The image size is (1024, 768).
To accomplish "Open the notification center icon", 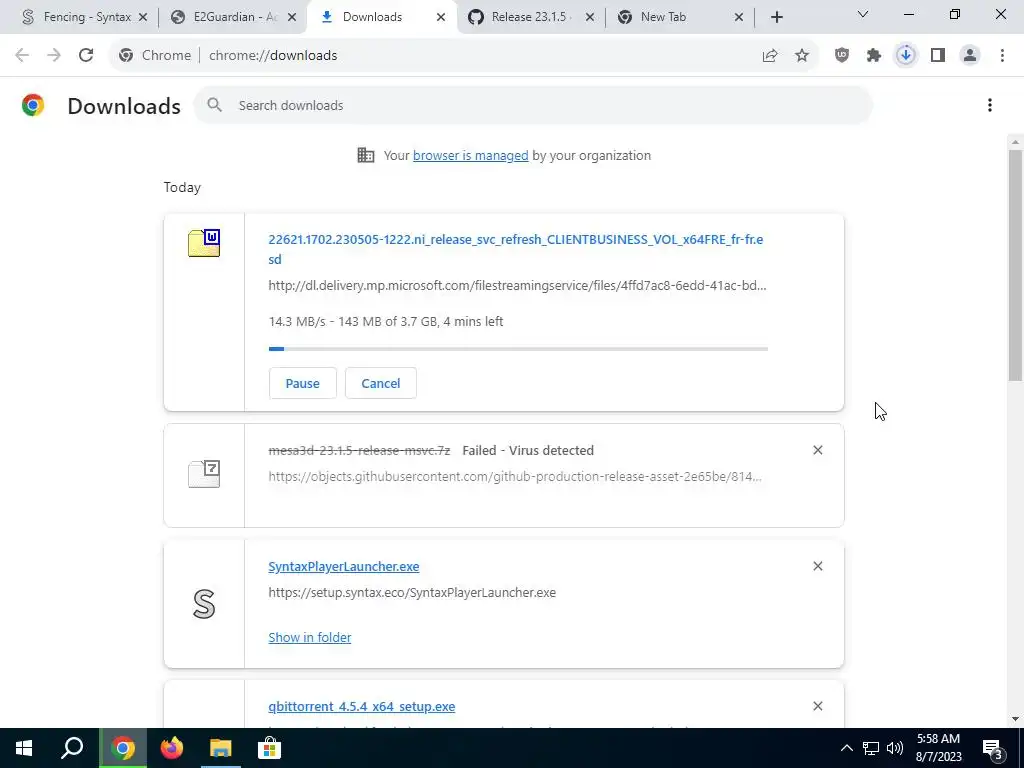I will point(993,748).
